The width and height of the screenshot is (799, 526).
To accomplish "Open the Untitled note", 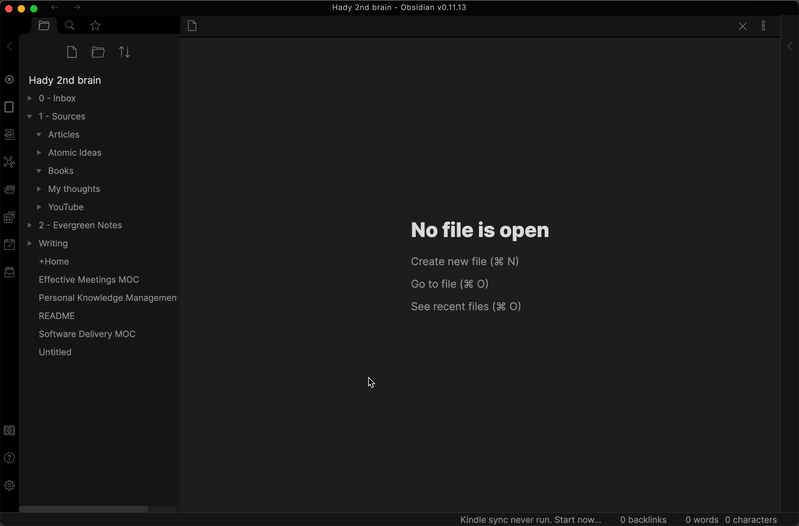I will click(55, 352).
